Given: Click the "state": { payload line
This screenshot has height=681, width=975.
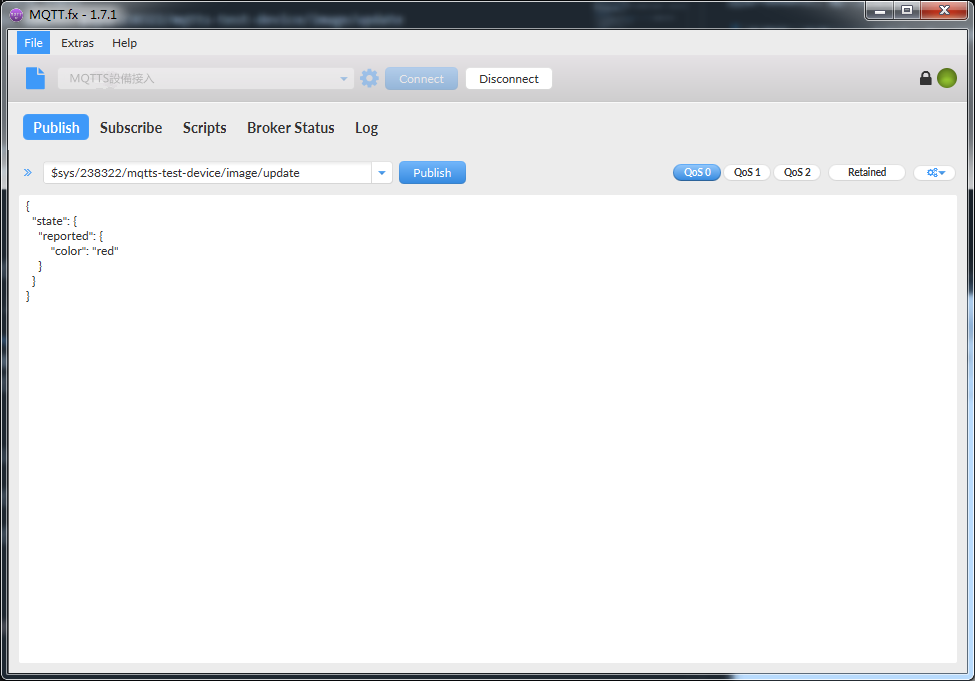Looking at the screenshot, I should tap(54, 221).
